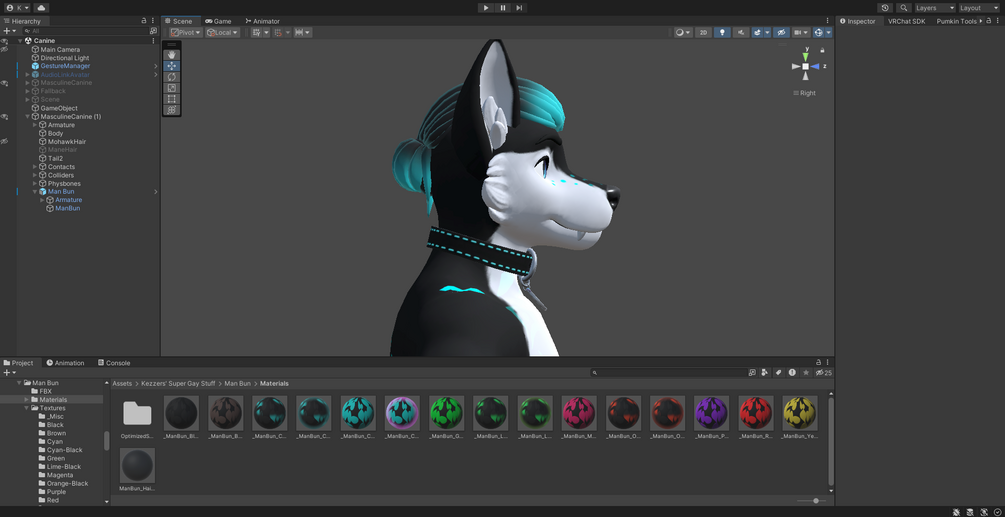Switch to the Animator tab
Screen dimensions: 1005x517
263,21
